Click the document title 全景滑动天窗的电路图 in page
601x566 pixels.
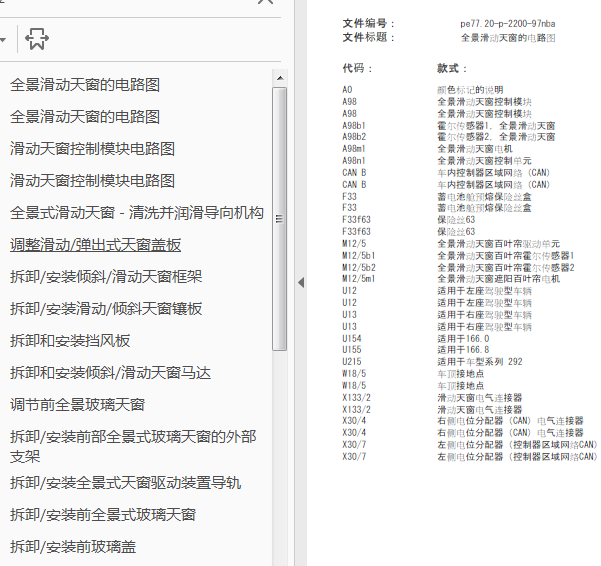point(507,38)
